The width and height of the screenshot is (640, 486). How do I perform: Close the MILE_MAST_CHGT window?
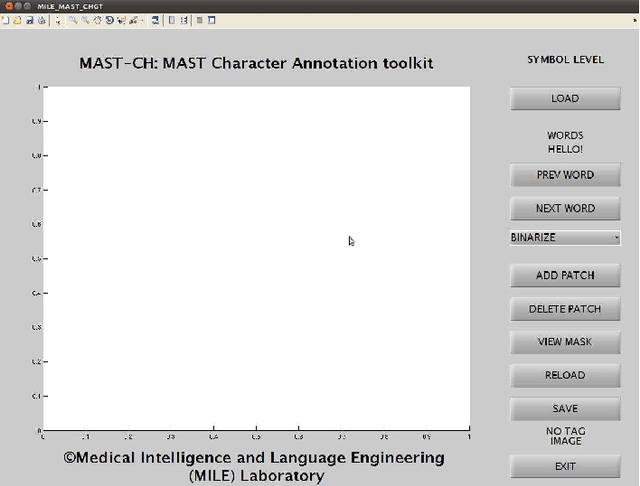point(9,6)
